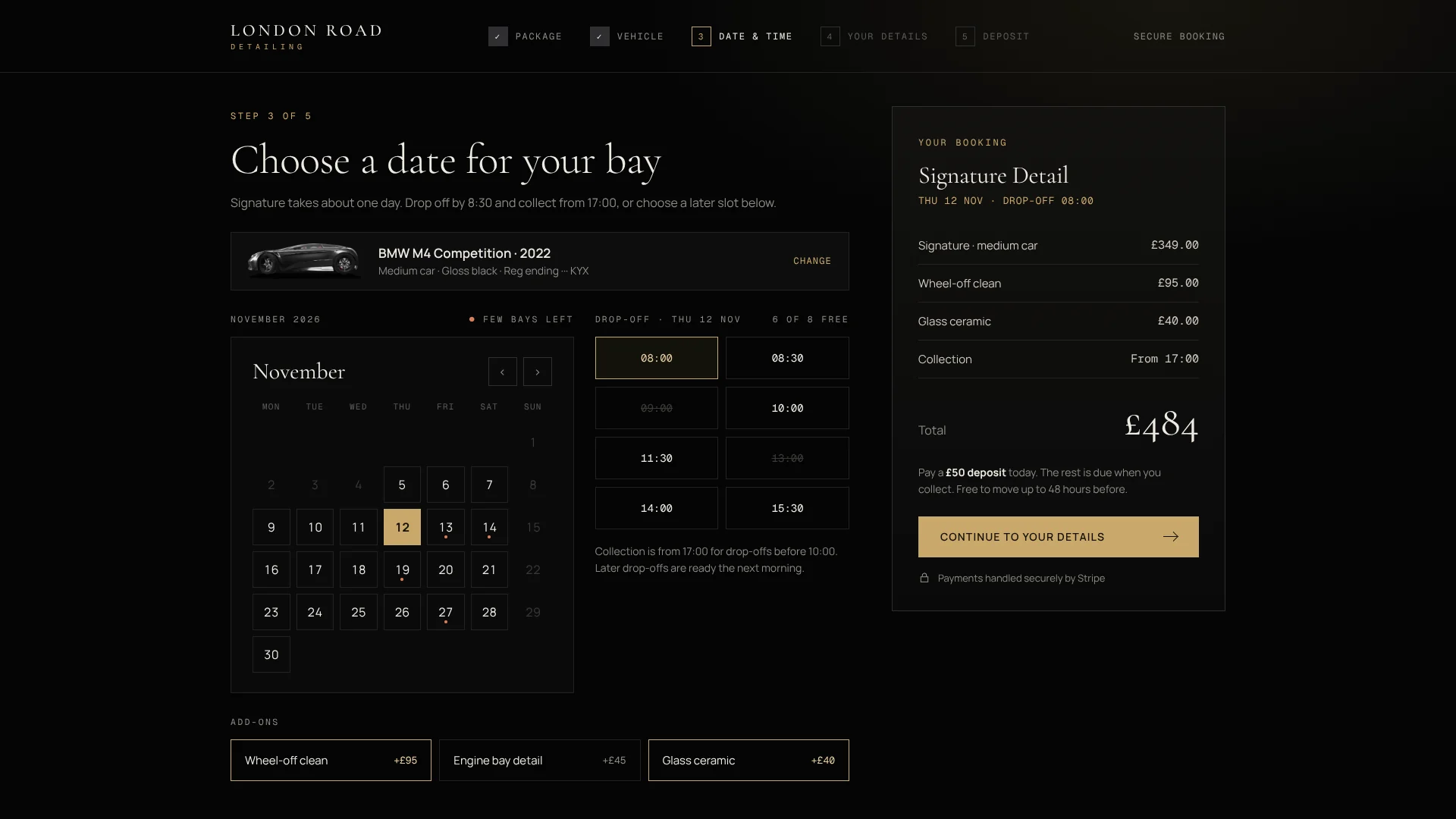
Task: Click the struck-through 13:00 slot
Action: (787, 458)
